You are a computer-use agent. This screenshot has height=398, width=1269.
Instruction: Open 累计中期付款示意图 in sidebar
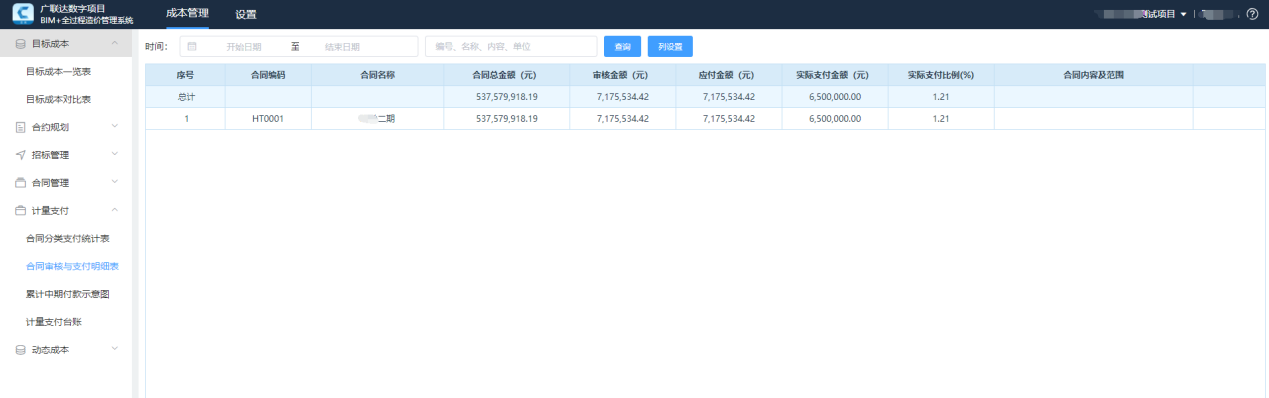tap(68, 294)
